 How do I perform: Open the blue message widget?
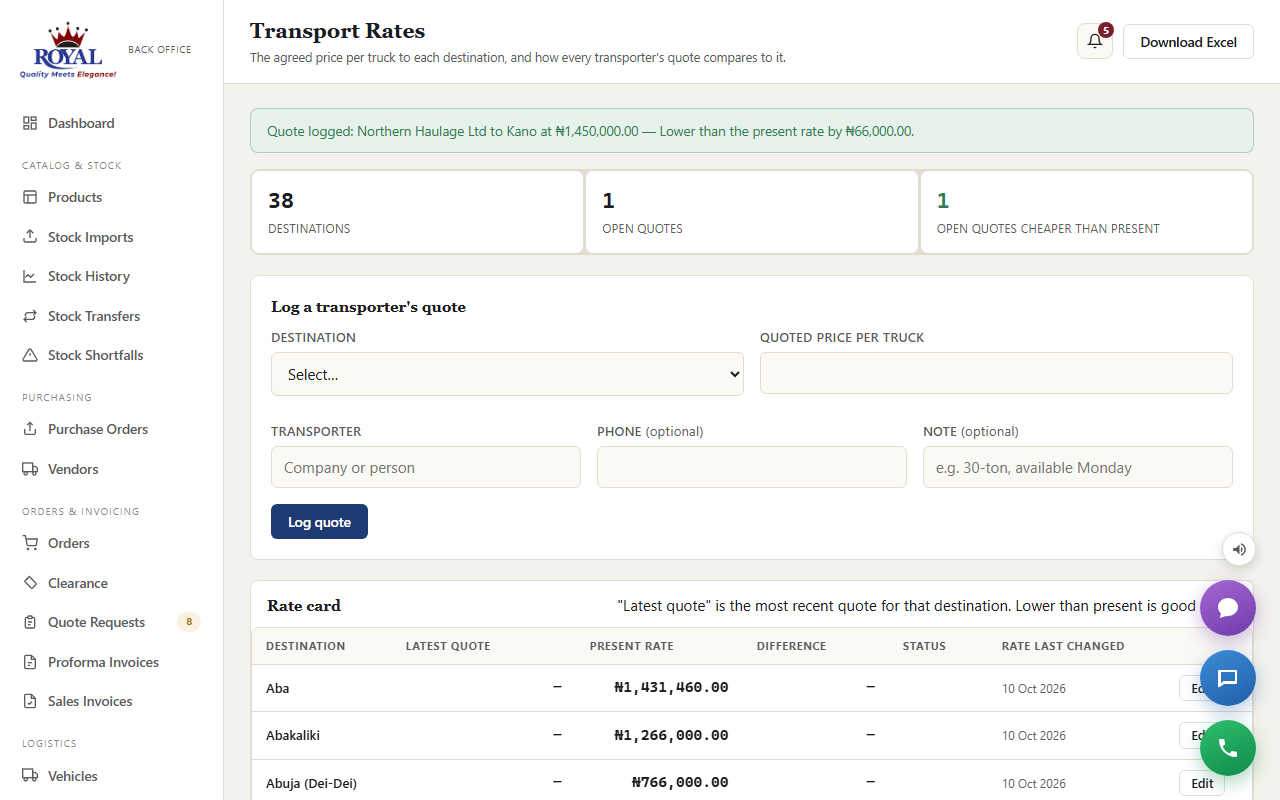[1228, 678]
